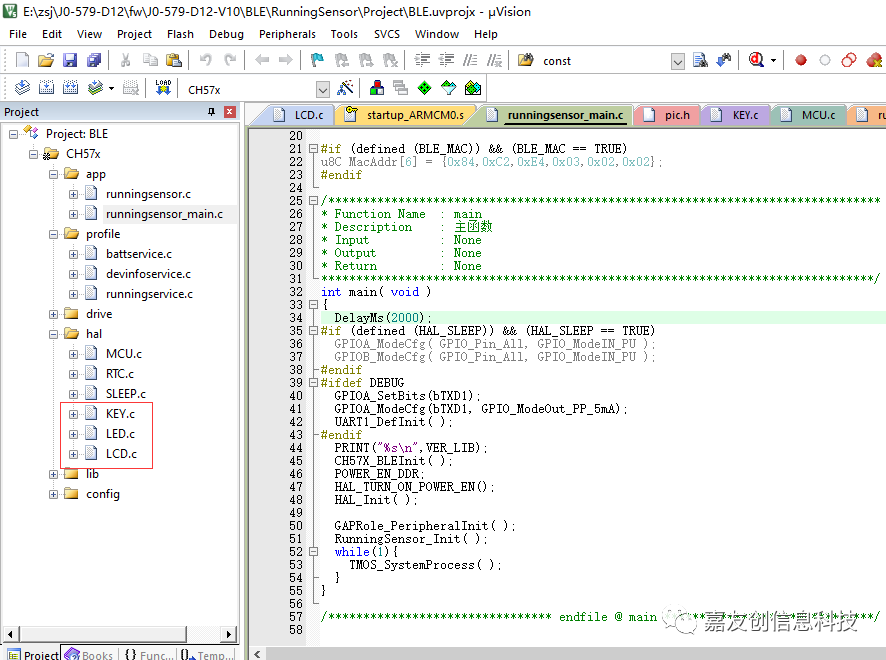Collapse the profile folder
This screenshot has height=660, width=886.
coord(53,234)
